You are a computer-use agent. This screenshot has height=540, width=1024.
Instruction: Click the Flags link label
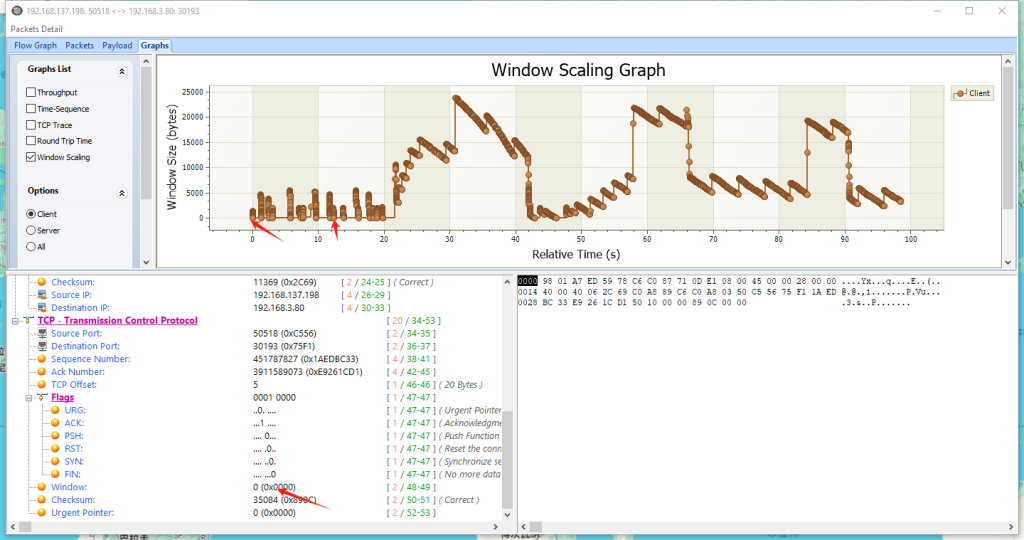point(63,398)
